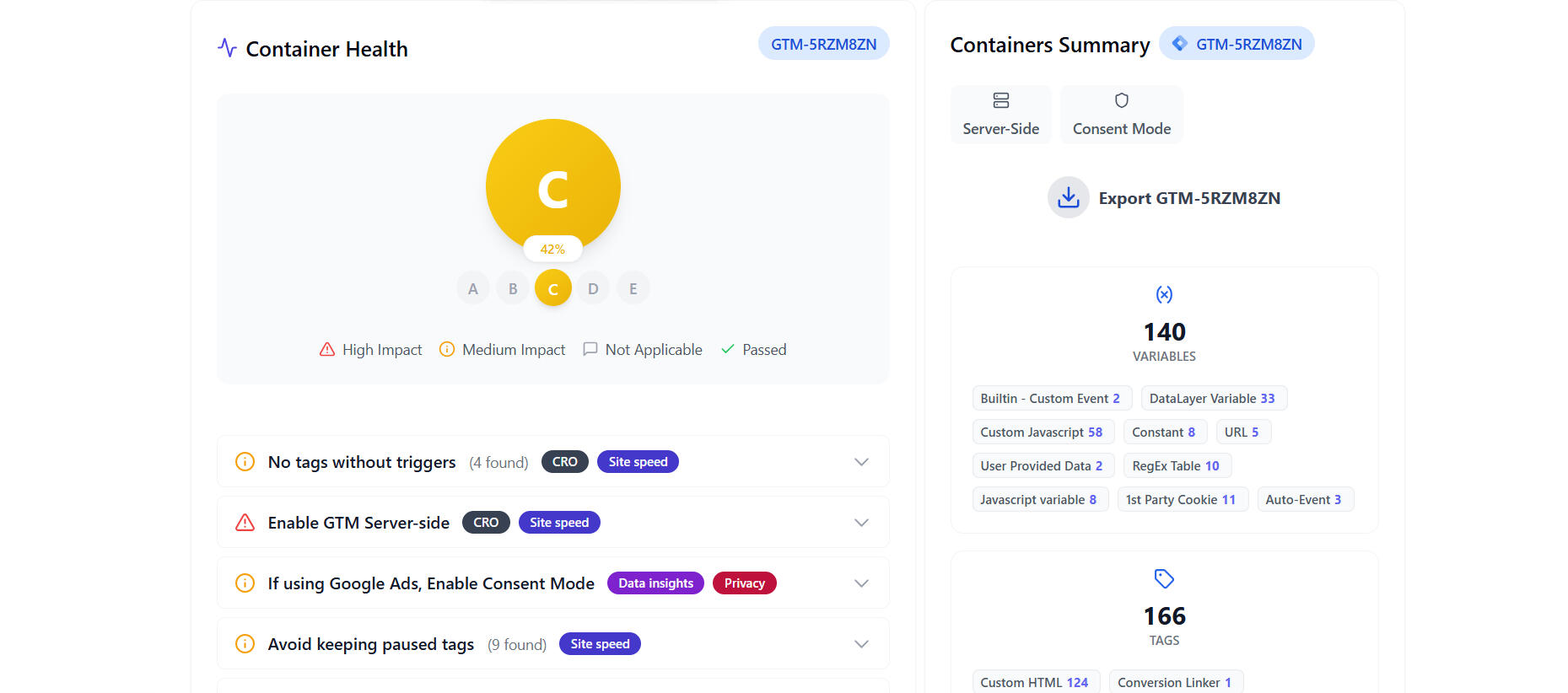Click the Data insights tag

[655, 583]
